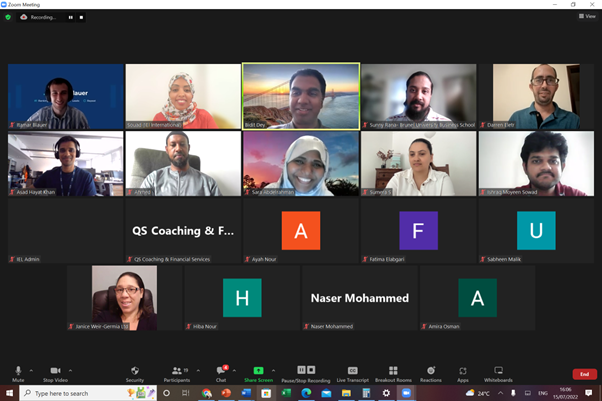
Task: Open Microsoft Edge from the taskbar
Action: pos(306,393)
